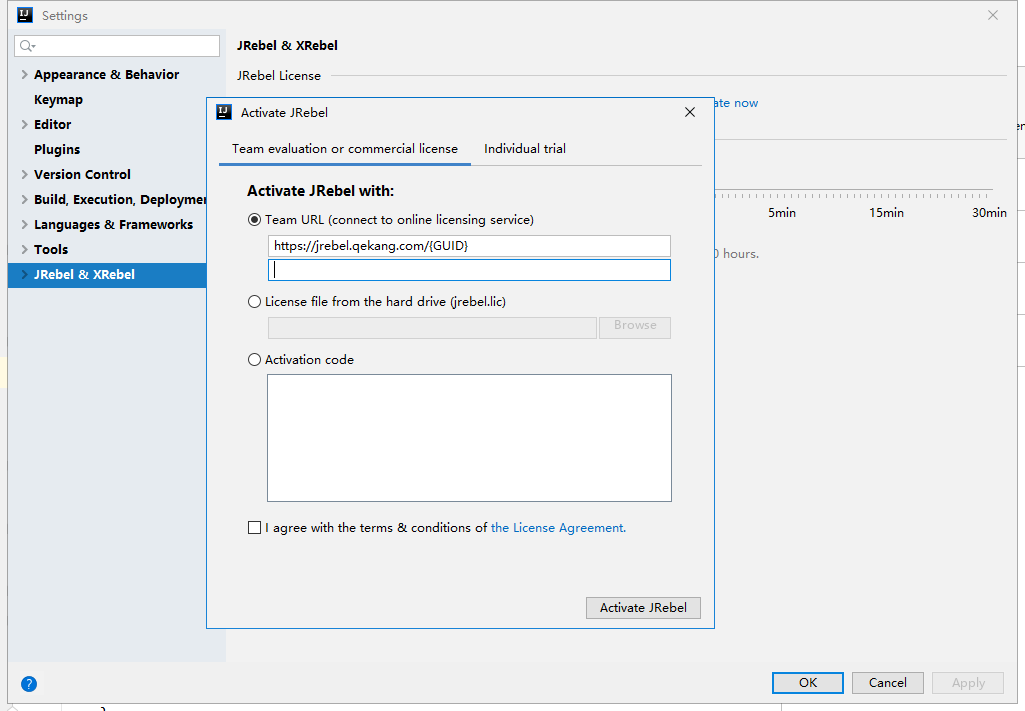Select Team evaluation or commercial license tab

coord(344,148)
